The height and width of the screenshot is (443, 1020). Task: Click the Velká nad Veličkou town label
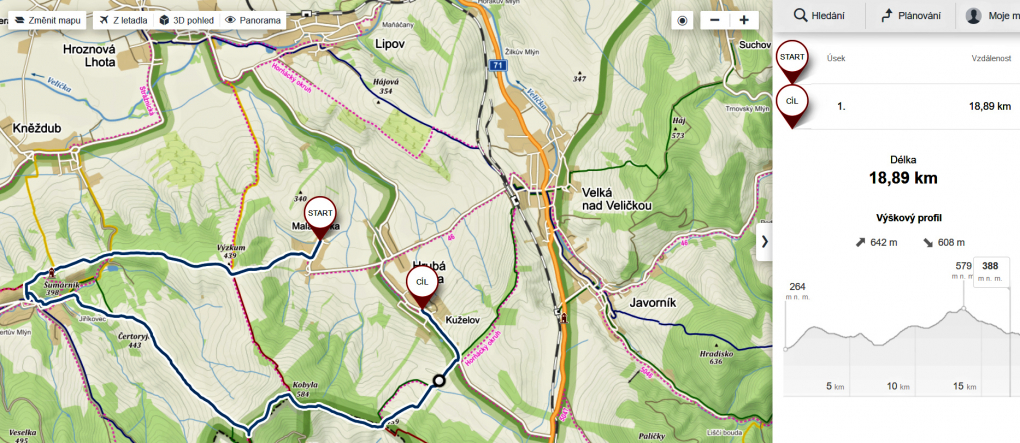coord(615,199)
